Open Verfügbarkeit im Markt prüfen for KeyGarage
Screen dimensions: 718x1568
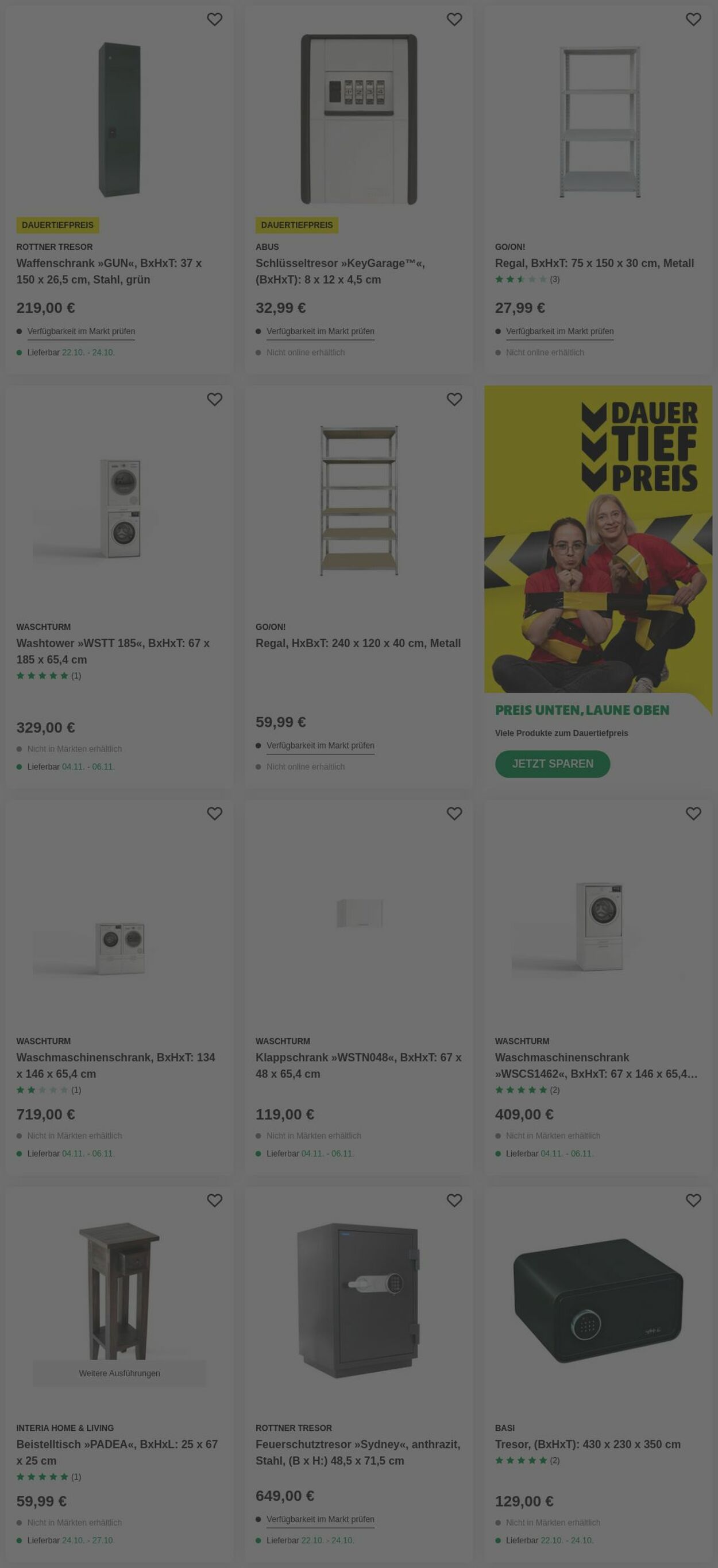[321, 332]
